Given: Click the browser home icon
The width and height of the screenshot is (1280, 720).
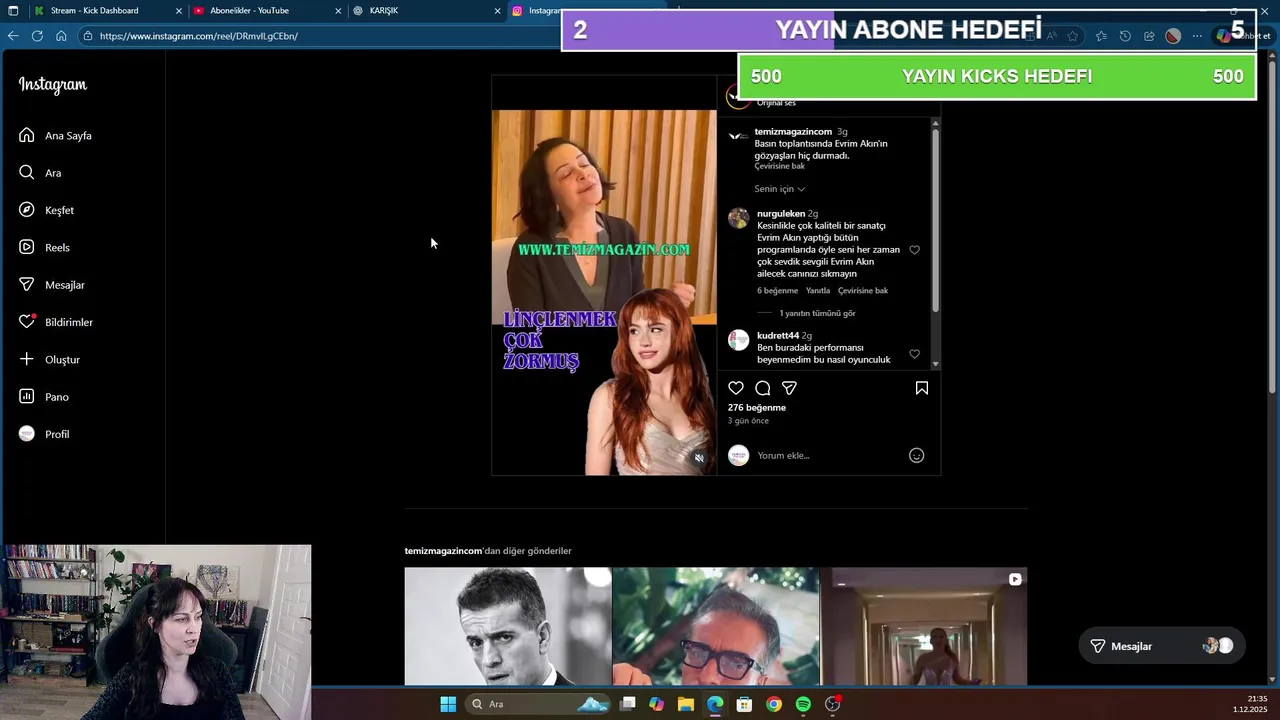Looking at the screenshot, I should [61, 36].
